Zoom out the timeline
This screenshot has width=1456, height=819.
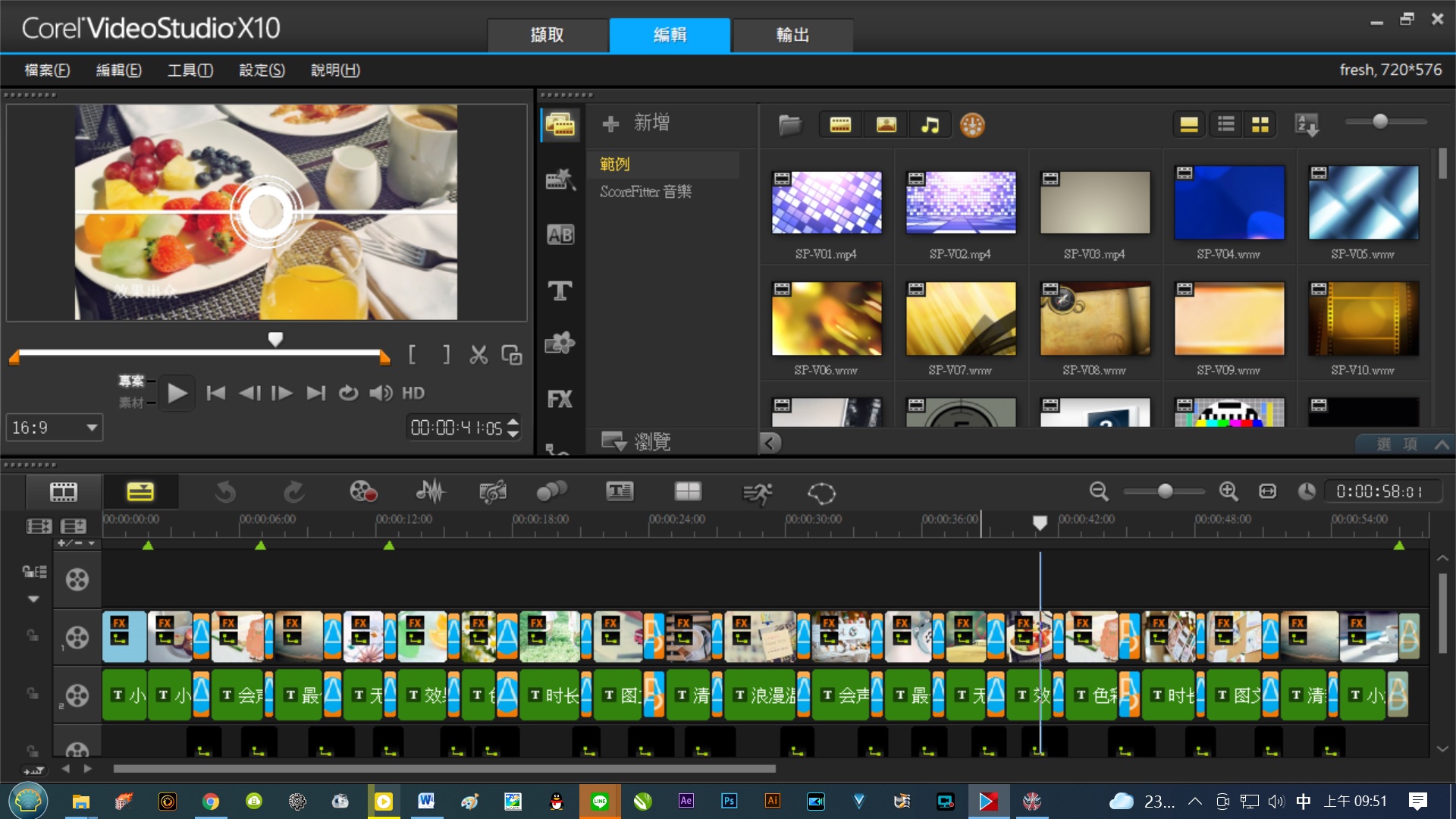[1099, 491]
